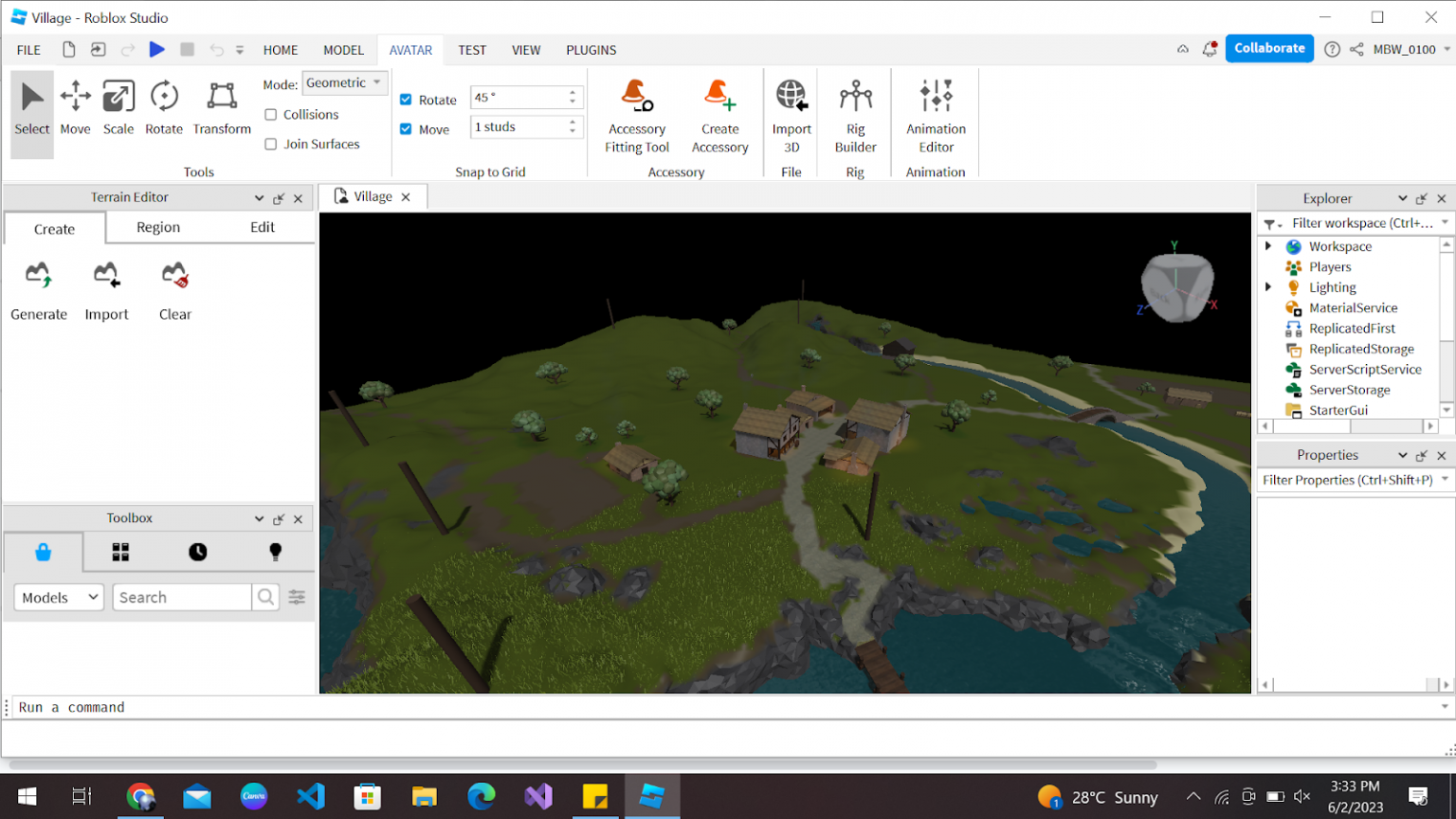Open the Accessory Fitting Tool
The width and height of the screenshot is (1456, 819).
pyautogui.click(x=636, y=114)
